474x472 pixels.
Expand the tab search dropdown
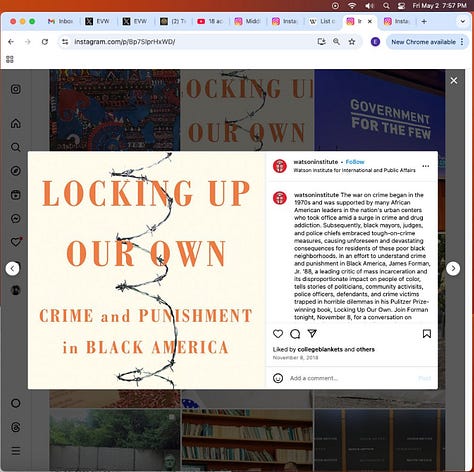[x=463, y=21]
